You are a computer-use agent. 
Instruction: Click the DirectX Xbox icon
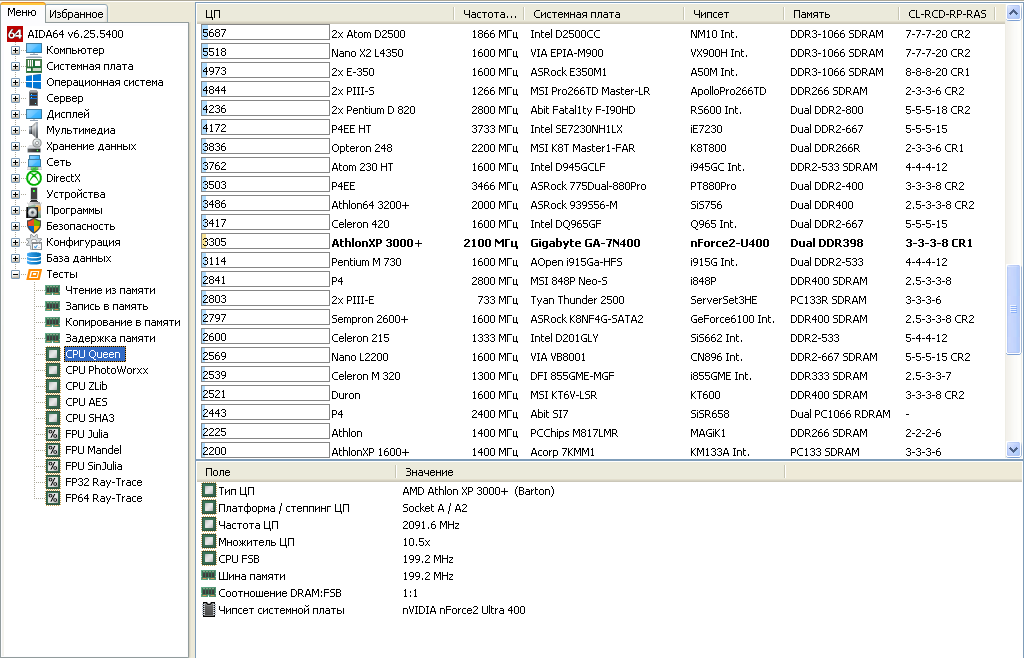coord(34,178)
